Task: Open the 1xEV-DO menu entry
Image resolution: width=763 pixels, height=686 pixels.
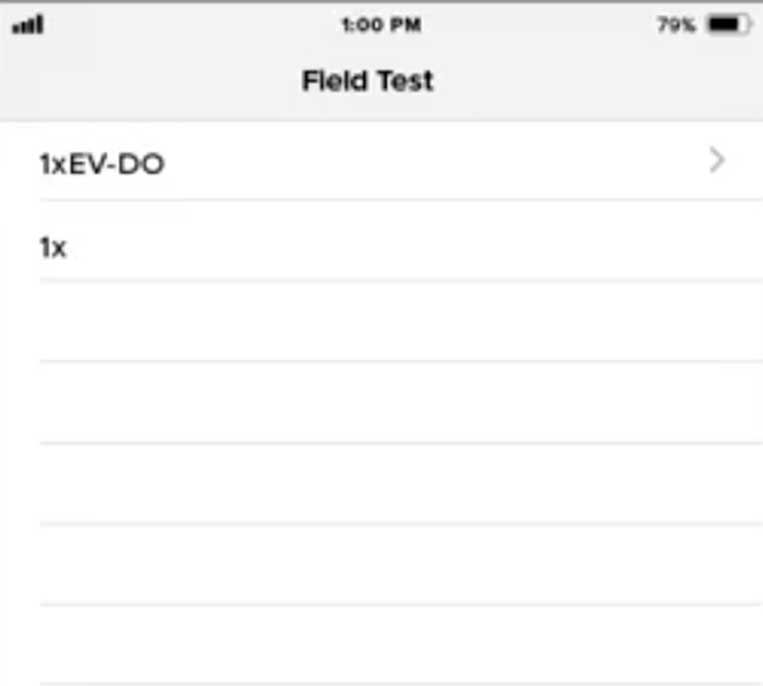Action: (382, 161)
